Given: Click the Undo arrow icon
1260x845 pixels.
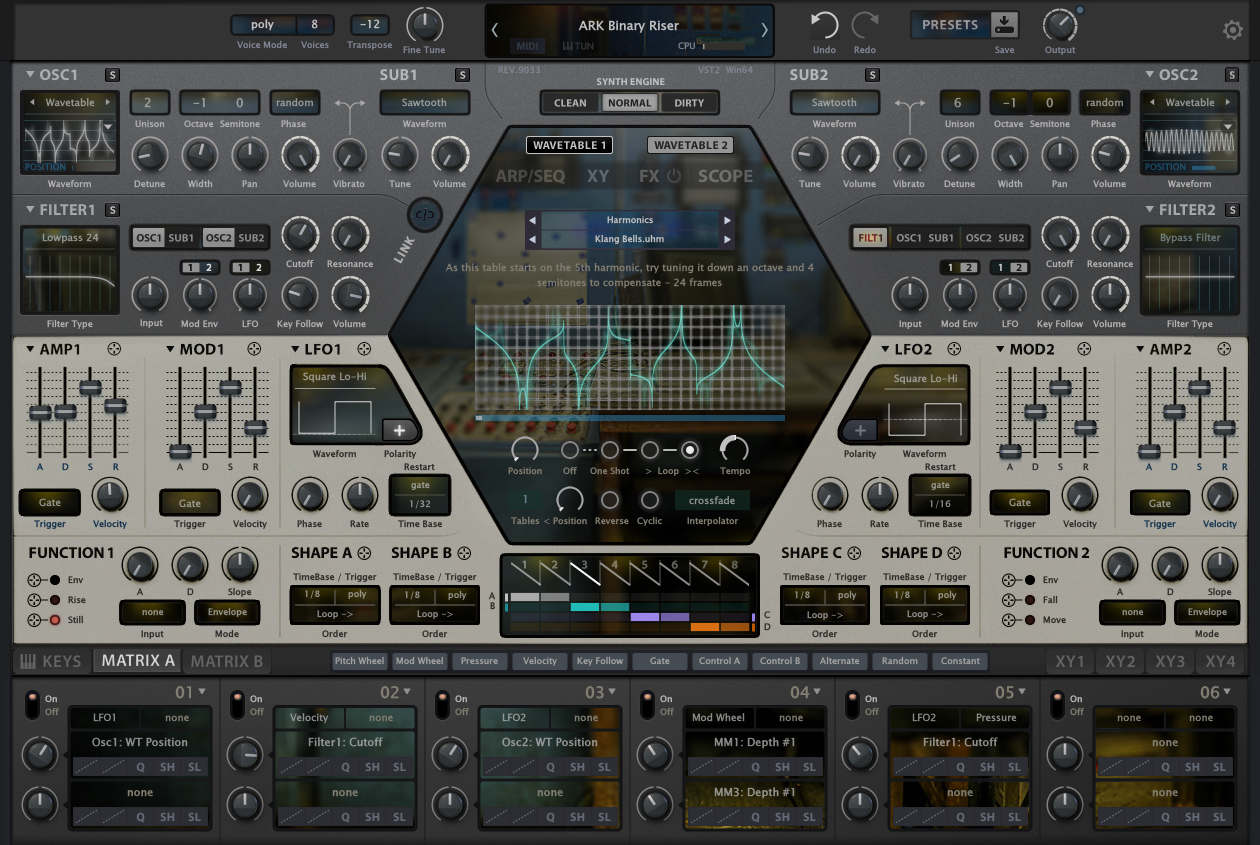Looking at the screenshot, I should 824,25.
